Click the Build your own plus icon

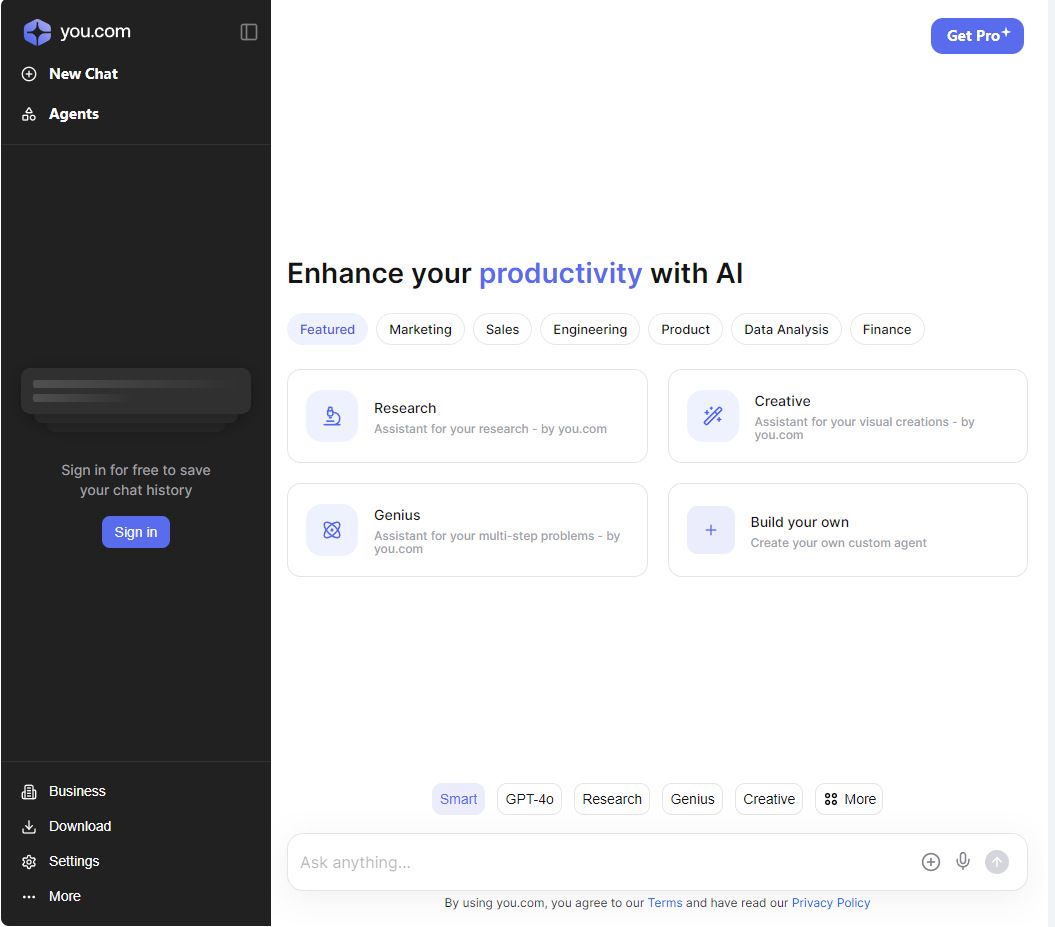(711, 530)
